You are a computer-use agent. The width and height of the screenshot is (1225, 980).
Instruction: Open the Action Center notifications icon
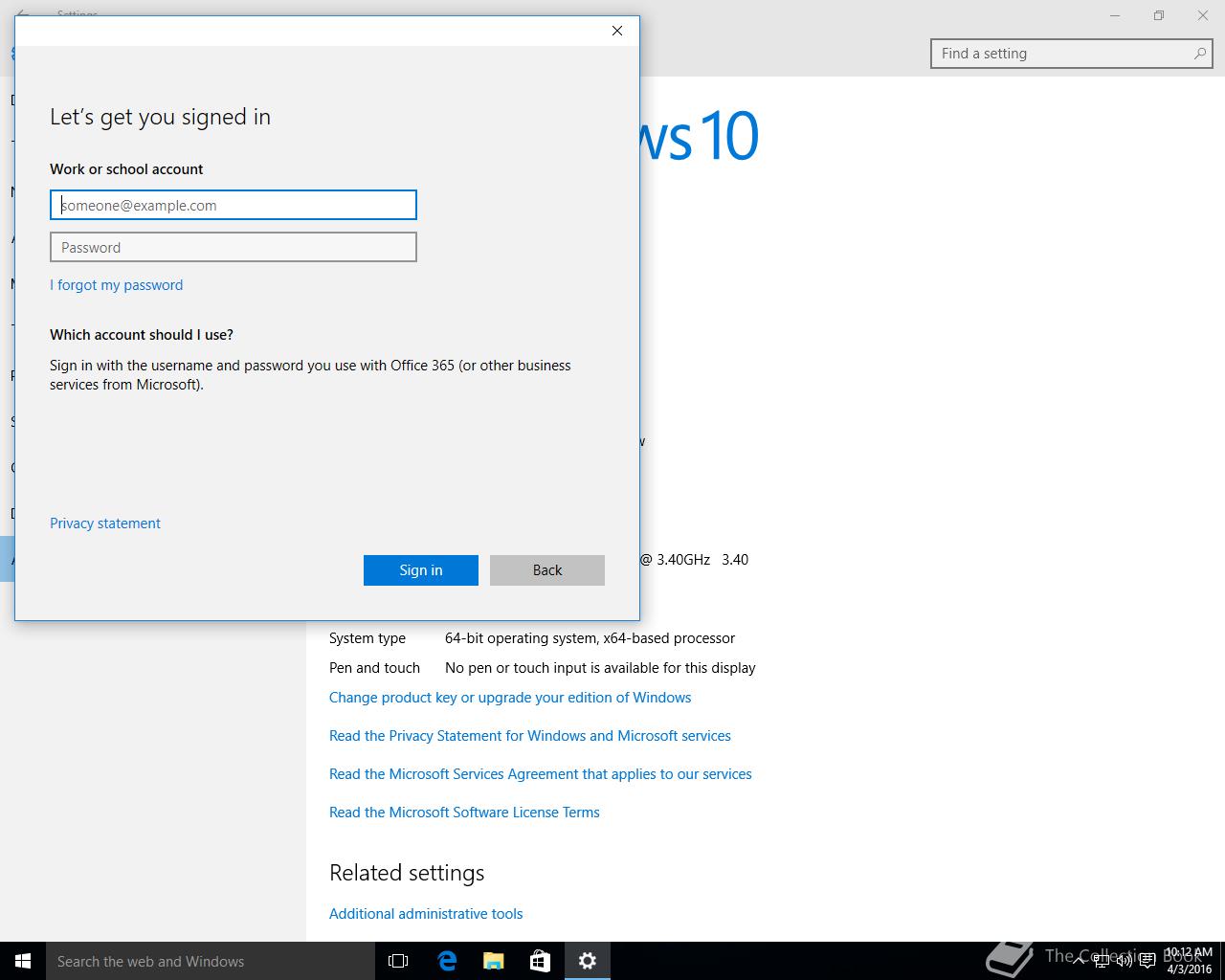[1147, 961]
